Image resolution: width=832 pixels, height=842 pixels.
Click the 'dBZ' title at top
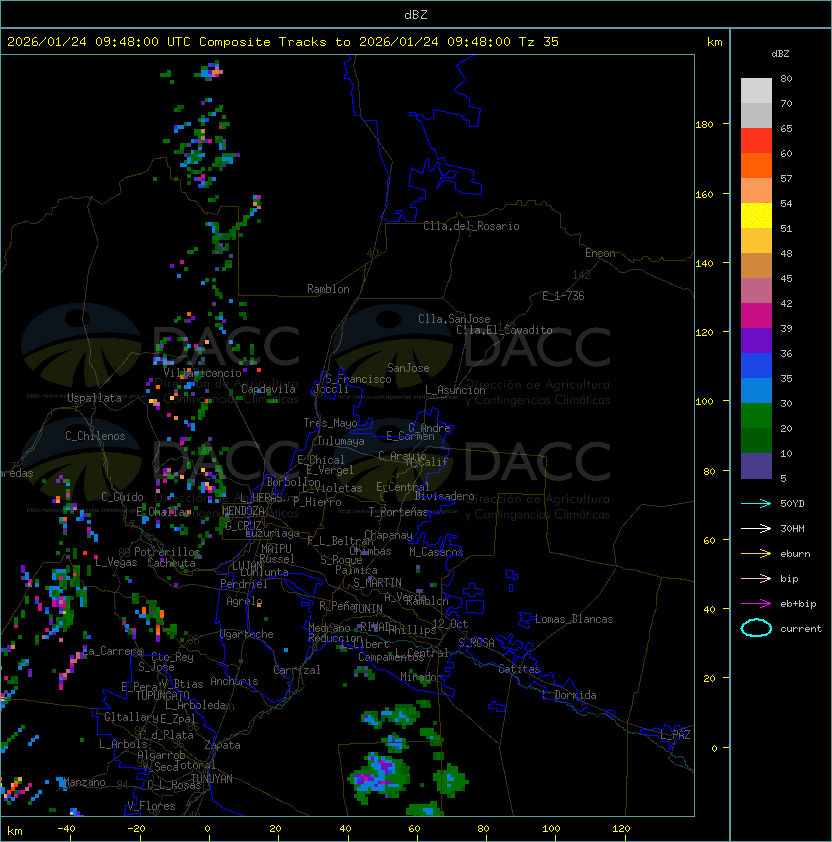416,14
